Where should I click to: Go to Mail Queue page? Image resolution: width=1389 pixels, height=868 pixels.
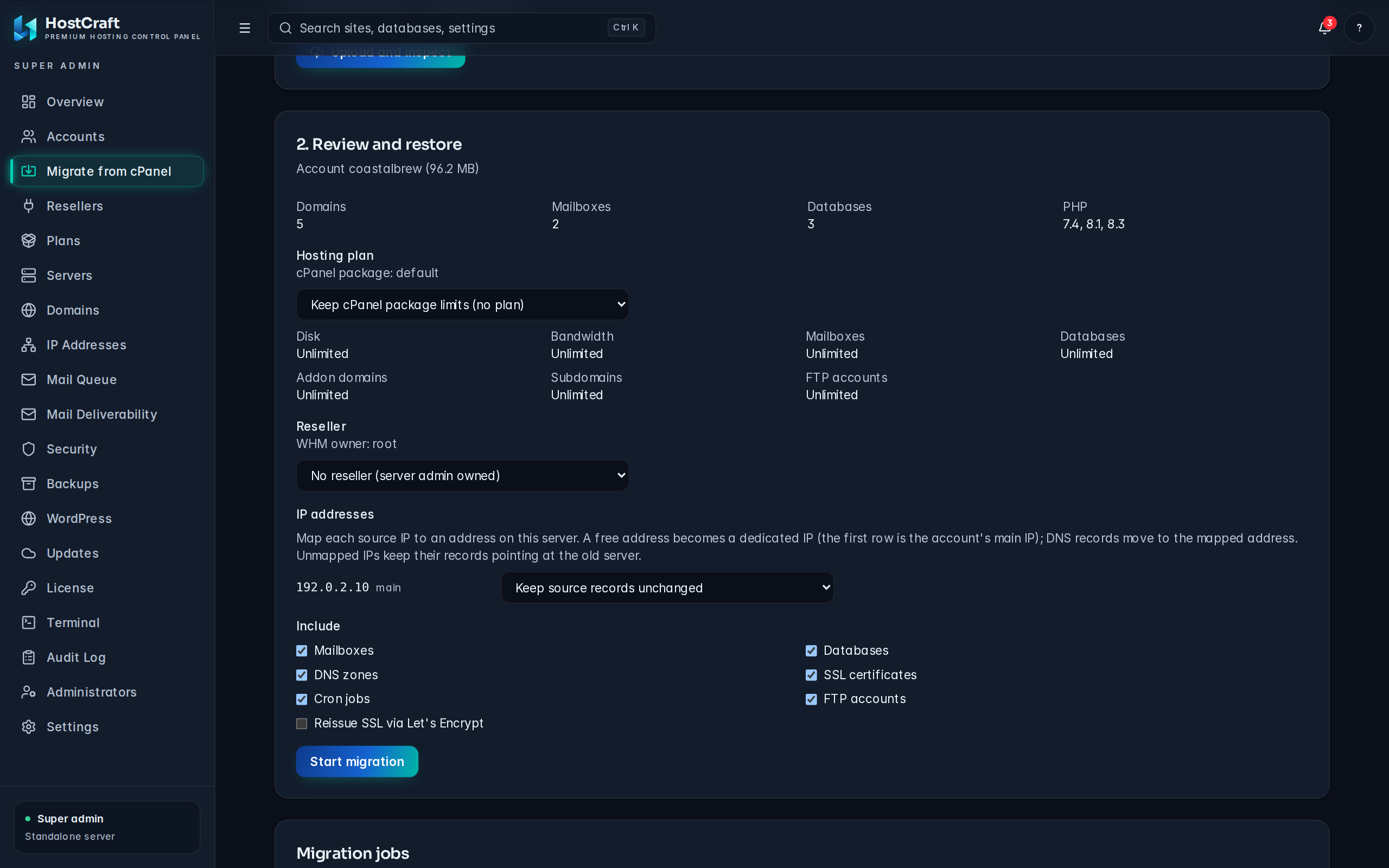coord(107,379)
